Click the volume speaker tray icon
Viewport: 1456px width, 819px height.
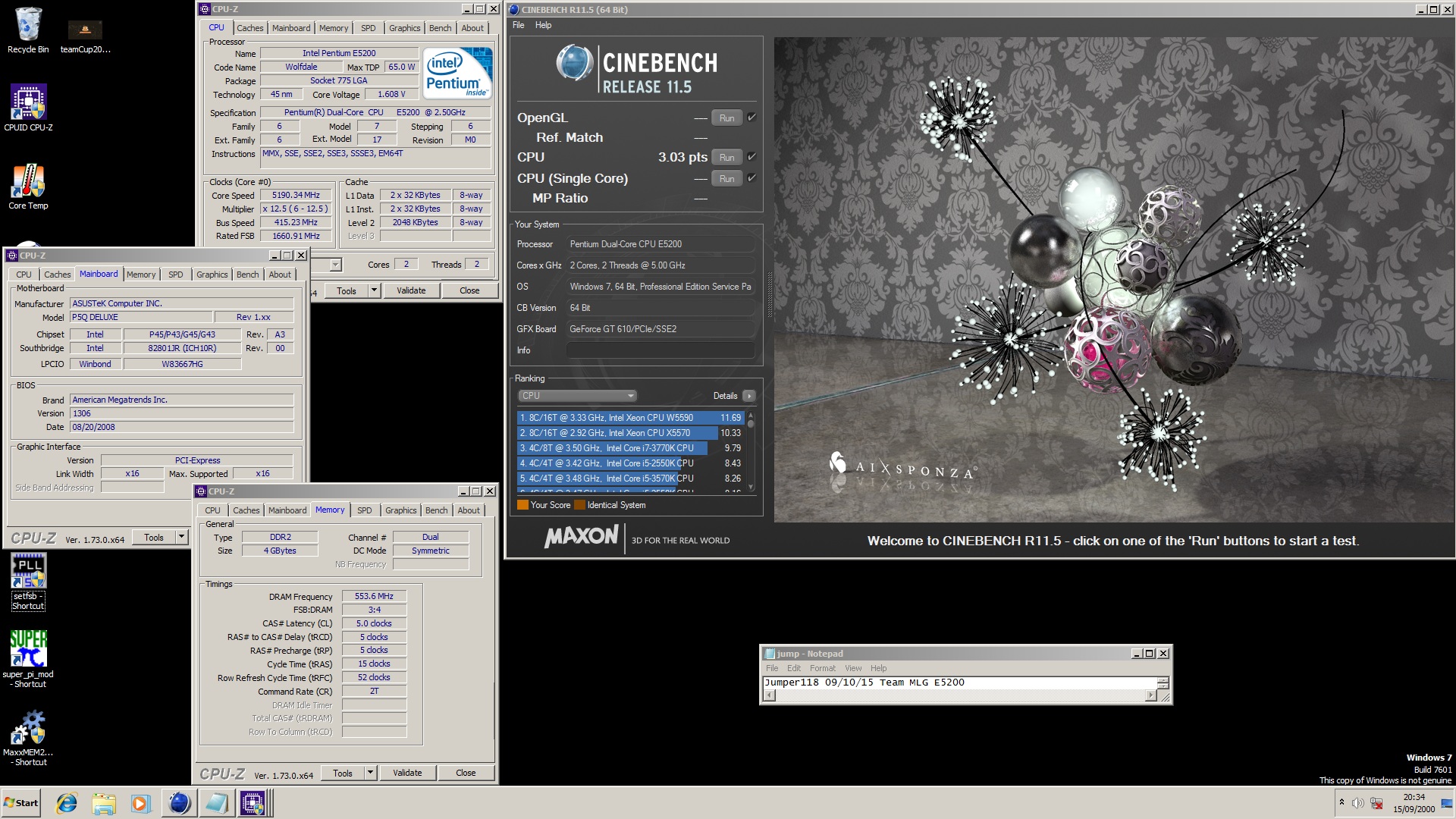1358,803
